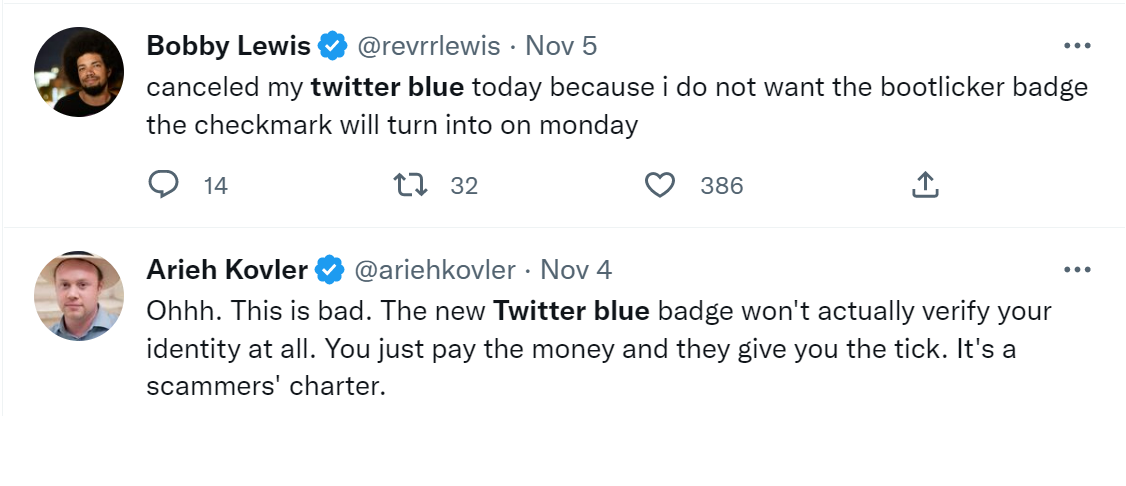The width and height of the screenshot is (1126, 486).
Task: Click the 14 replies count
Action: [x=215, y=186]
